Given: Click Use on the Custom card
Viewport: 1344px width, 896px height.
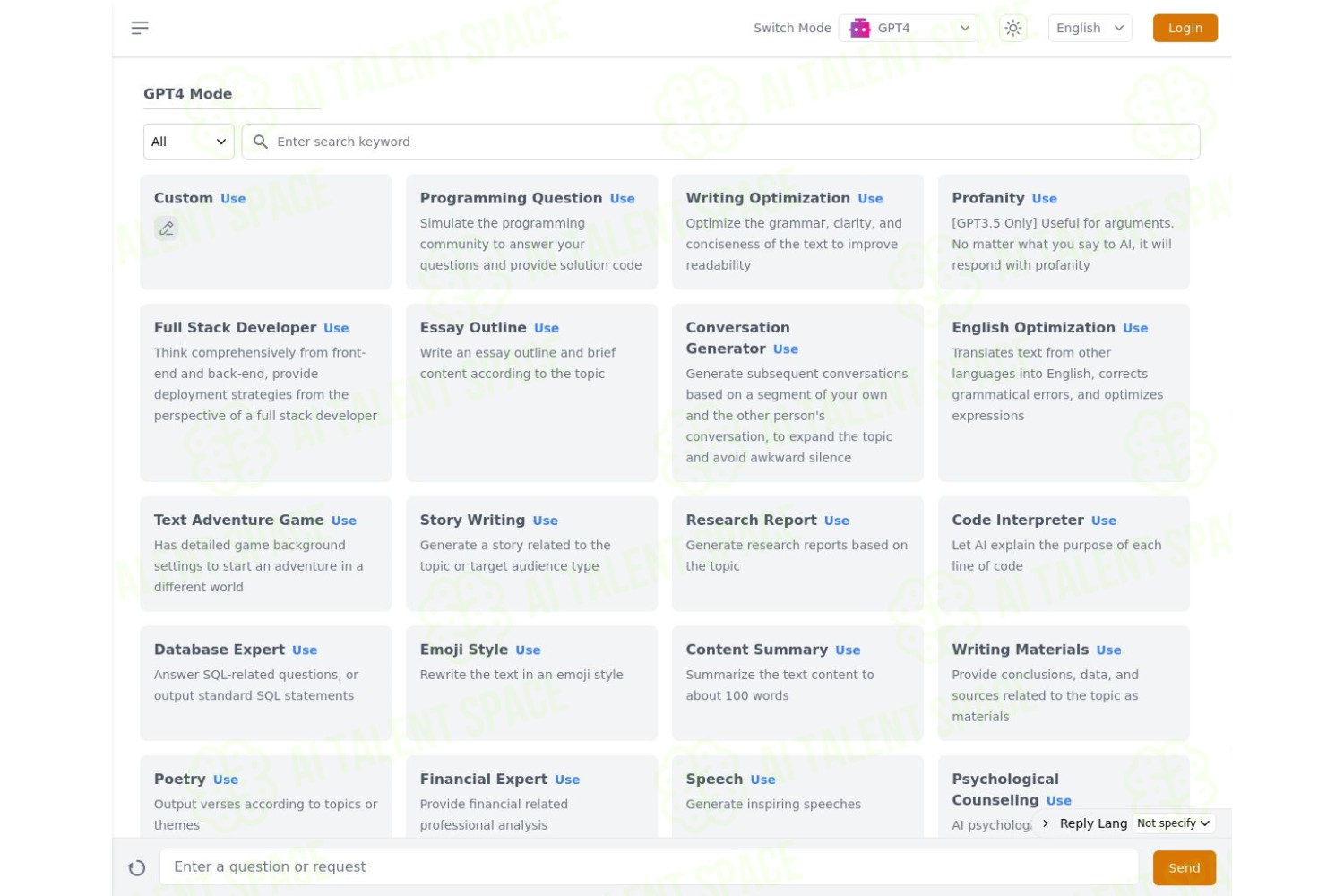Looking at the screenshot, I should [233, 199].
